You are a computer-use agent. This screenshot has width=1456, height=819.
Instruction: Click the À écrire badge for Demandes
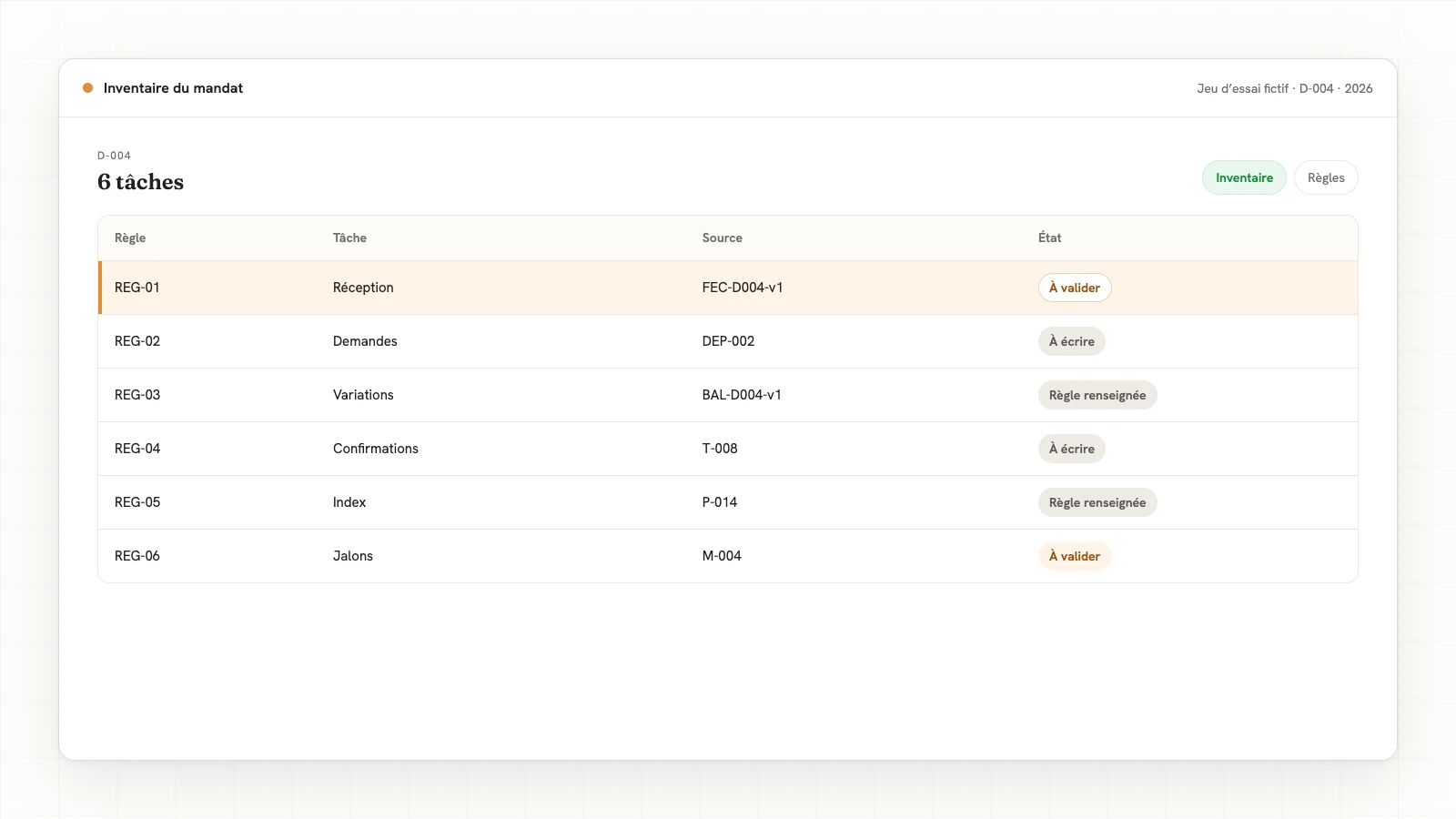[1072, 341]
